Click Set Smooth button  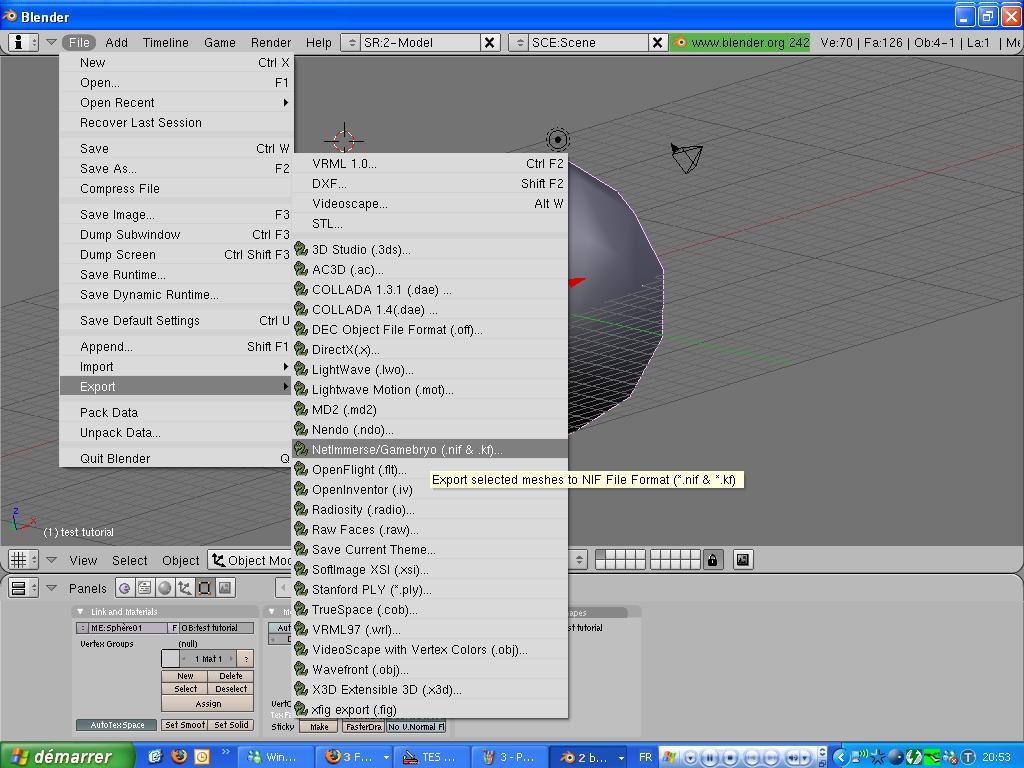[x=185, y=725]
